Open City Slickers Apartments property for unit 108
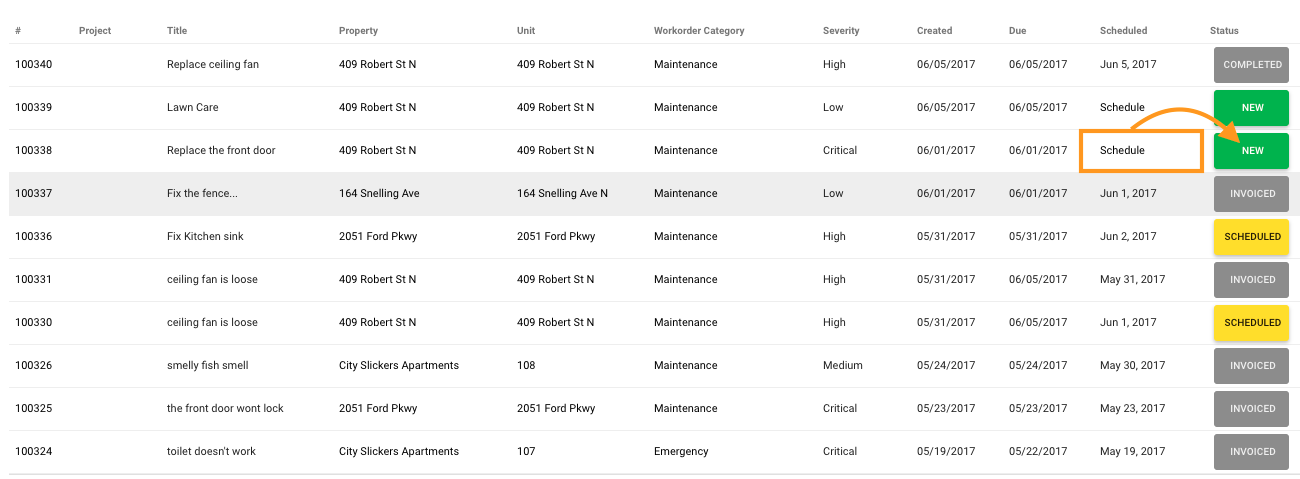 tap(399, 366)
